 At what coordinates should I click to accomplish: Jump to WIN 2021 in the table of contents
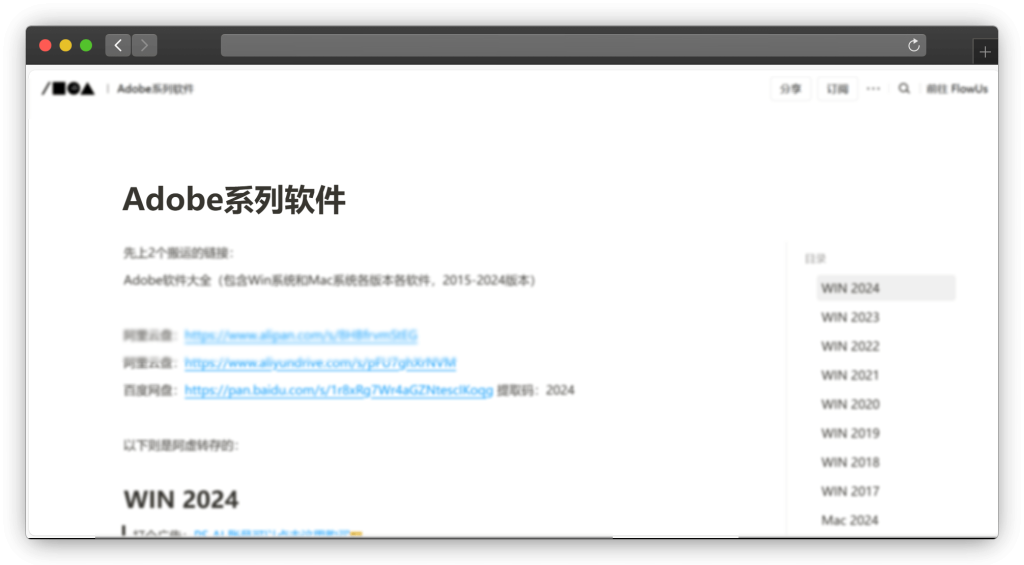[x=850, y=375]
